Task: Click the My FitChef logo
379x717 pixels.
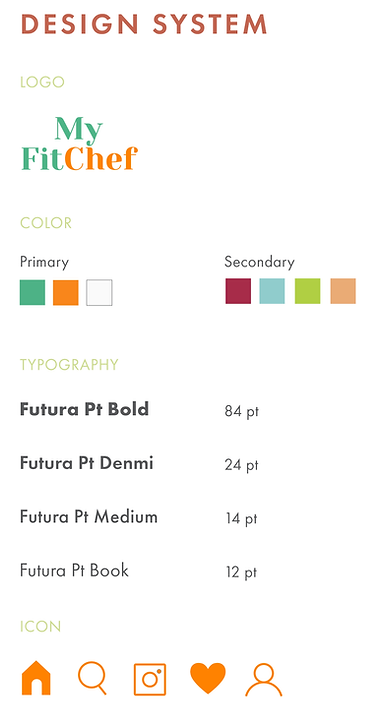Action: click(80, 144)
